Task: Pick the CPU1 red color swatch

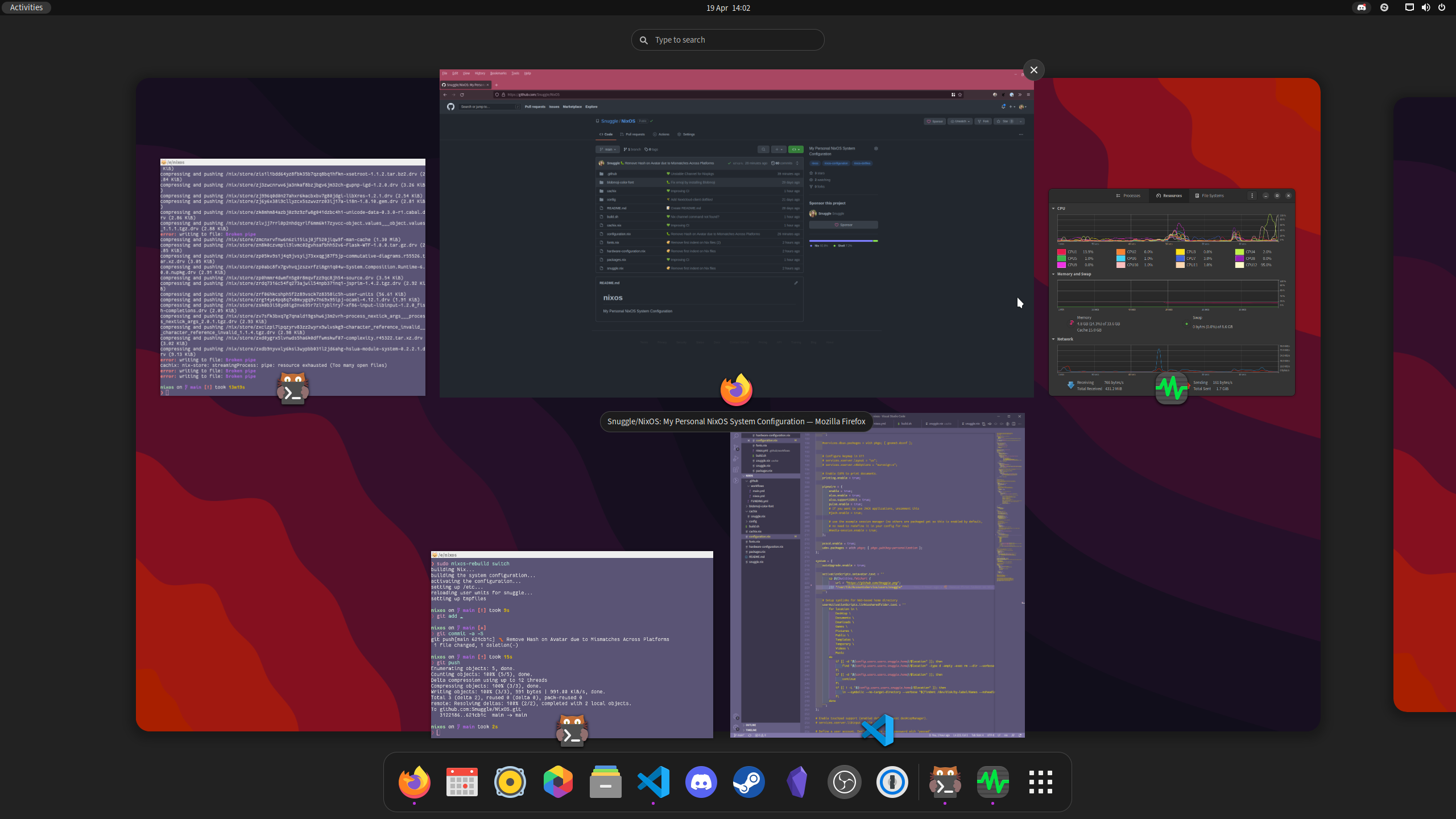Action: 1061,251
